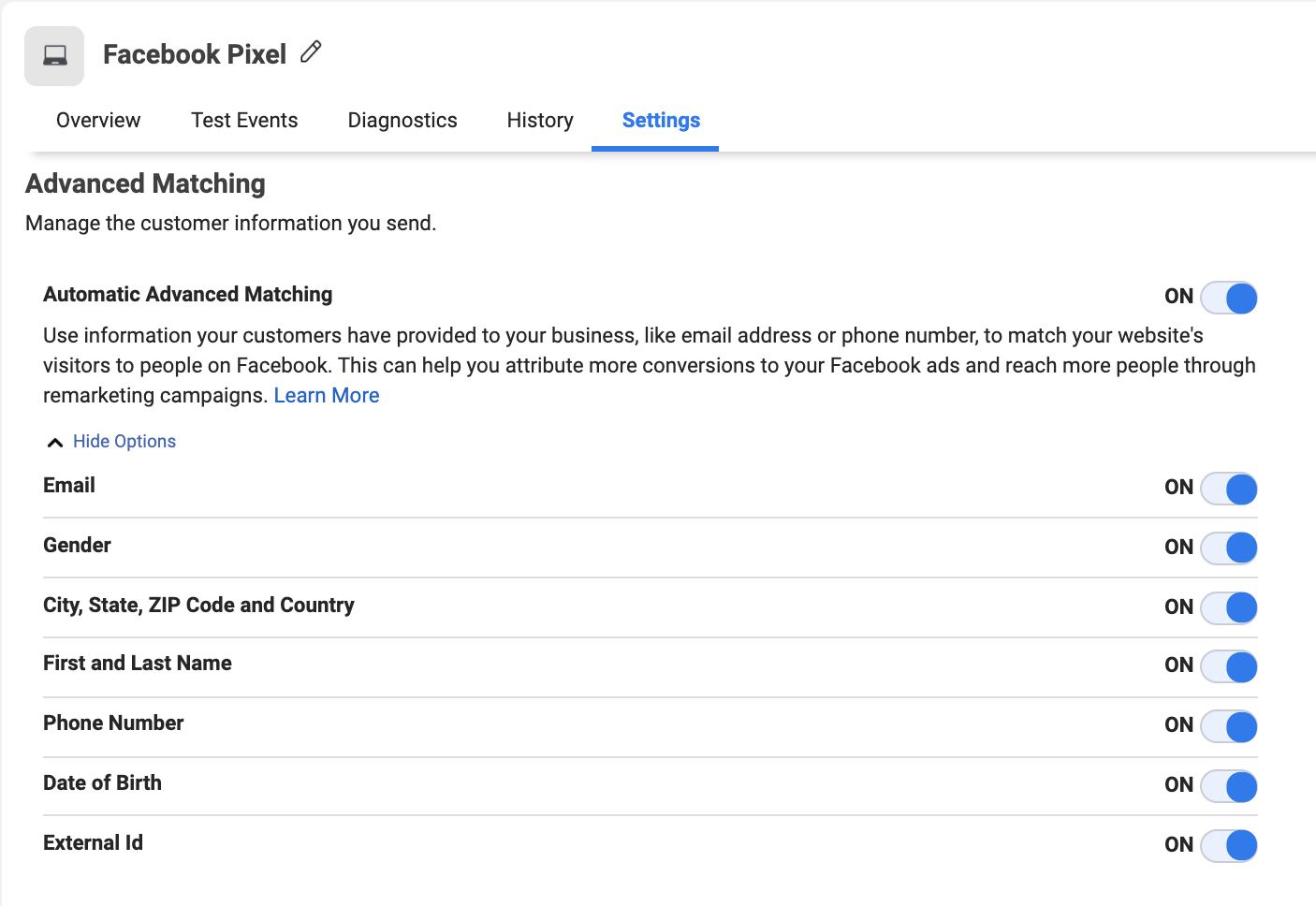Viewport: 1316px width, 906px height.
Task: Turn off Automatic Advanced Matching toggle
Action: 1228,299
